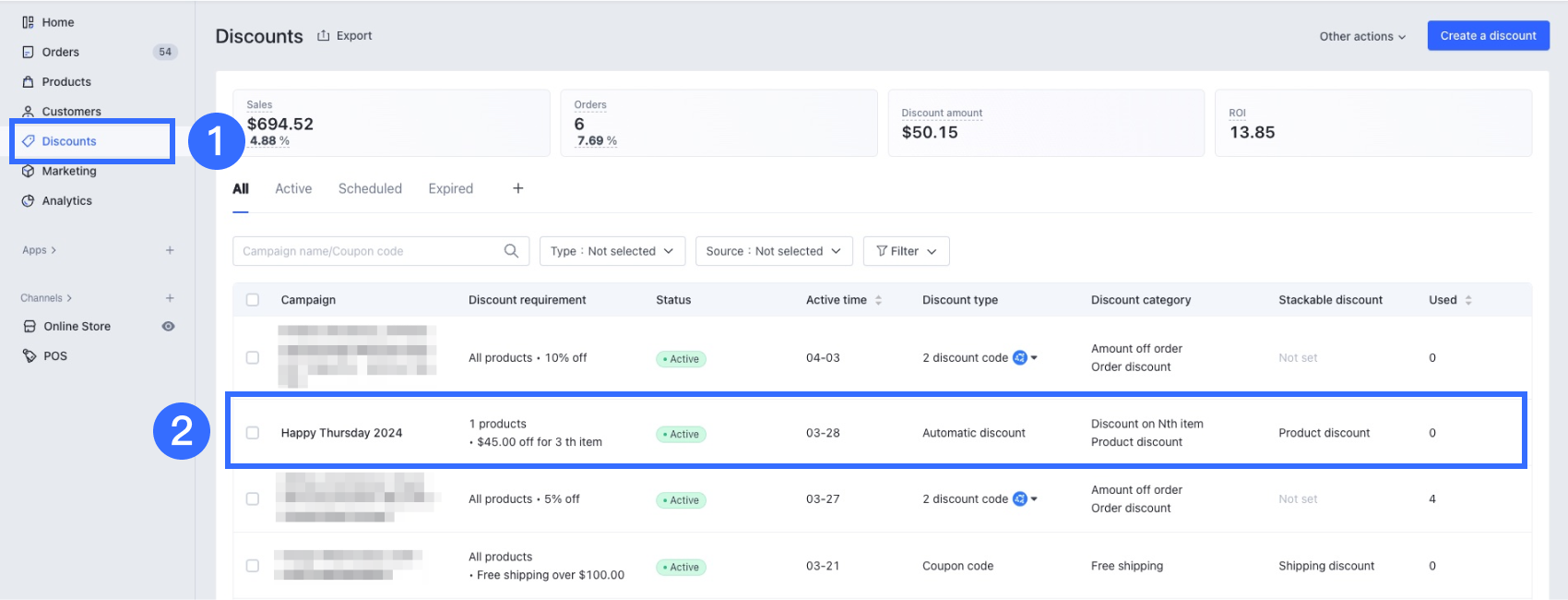This screenshot has width=1568, height=600.
Task: Click the Discounts tag icon
Action: click(28, 141)
